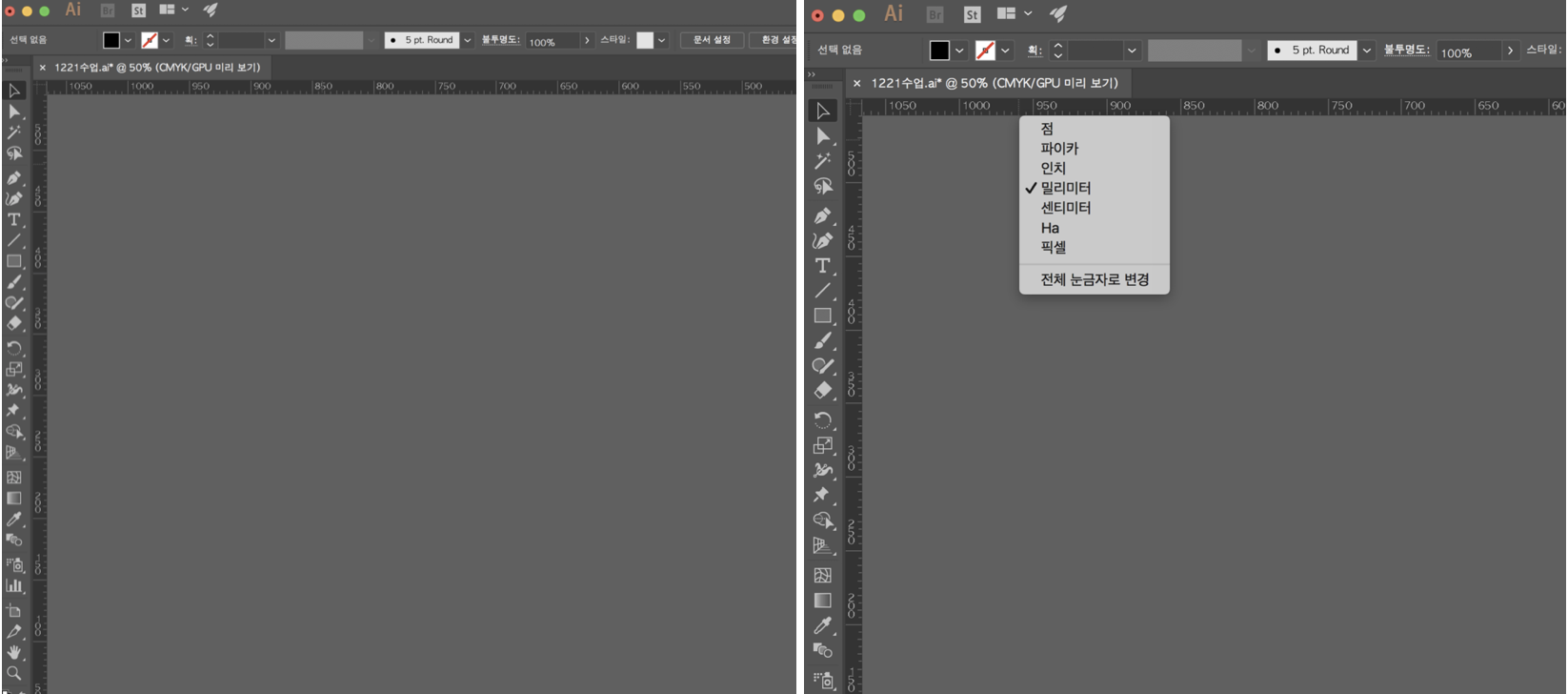Select Lasso tool in units-menu window
1568x694 pixels.
point(823,186)
